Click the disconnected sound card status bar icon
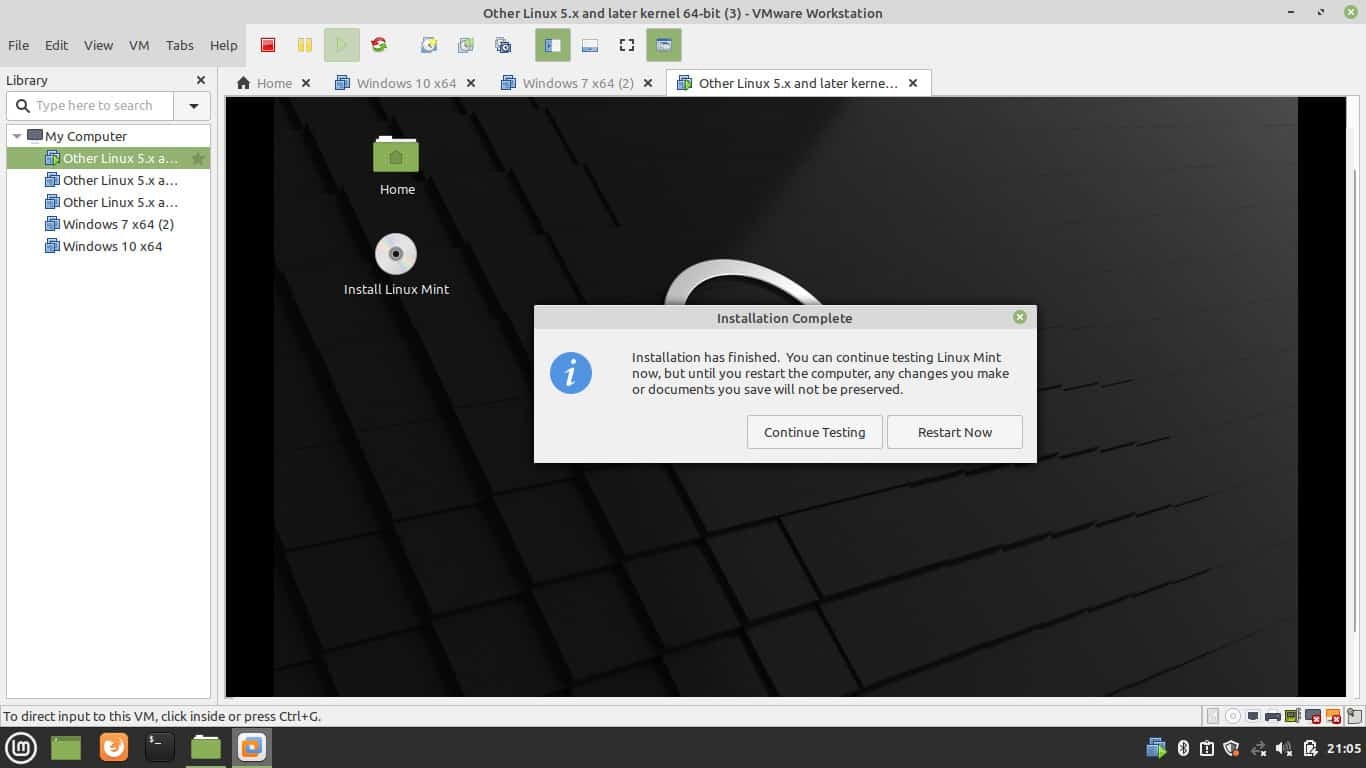The height and width of the screenshot is (768, 1366). click(1333, 716)
